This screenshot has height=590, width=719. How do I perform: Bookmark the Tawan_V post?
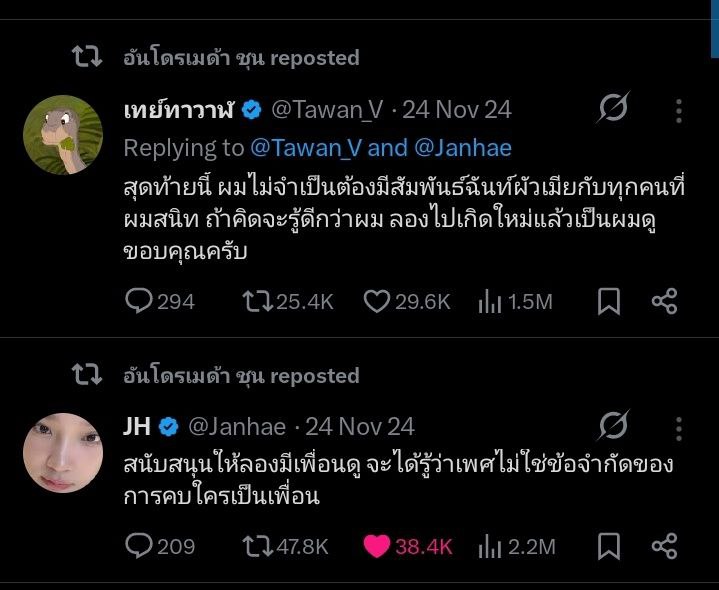point(608,301)
